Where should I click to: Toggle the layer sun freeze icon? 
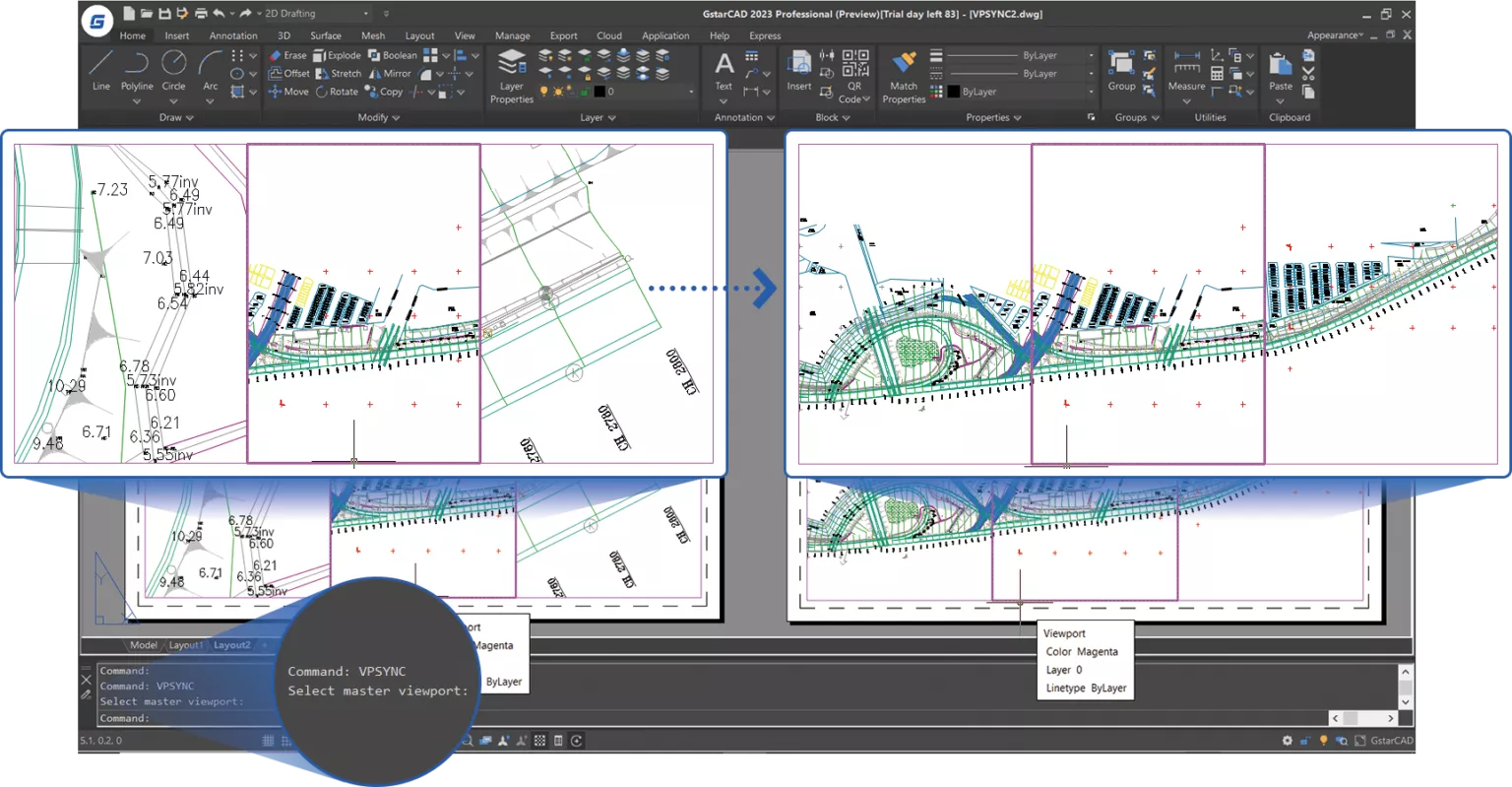click(x=558, y=92)
